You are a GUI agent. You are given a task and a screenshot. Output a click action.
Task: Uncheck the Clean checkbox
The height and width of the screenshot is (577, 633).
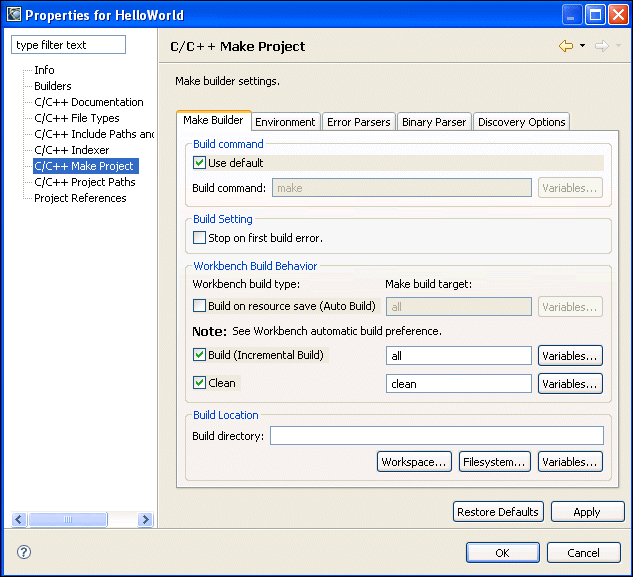[x=200, y=383]
